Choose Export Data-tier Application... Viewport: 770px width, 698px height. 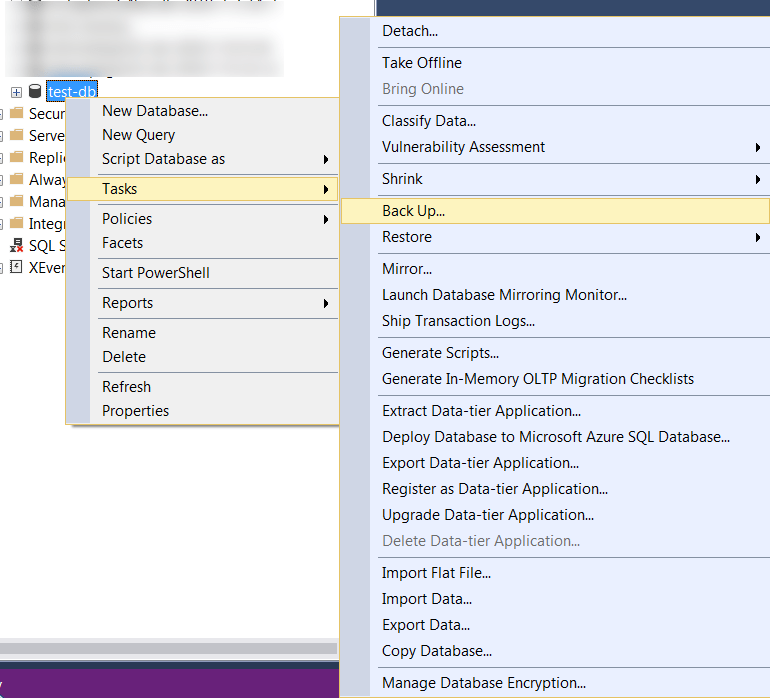coord(480,463)
